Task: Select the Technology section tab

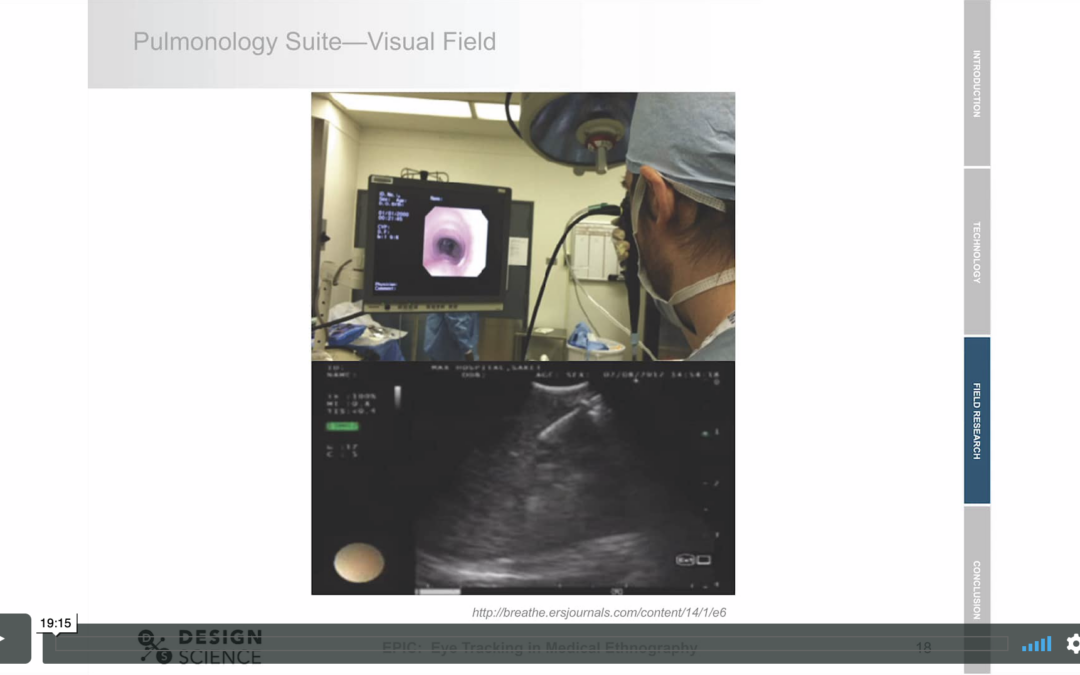Action: coord(977,252)
